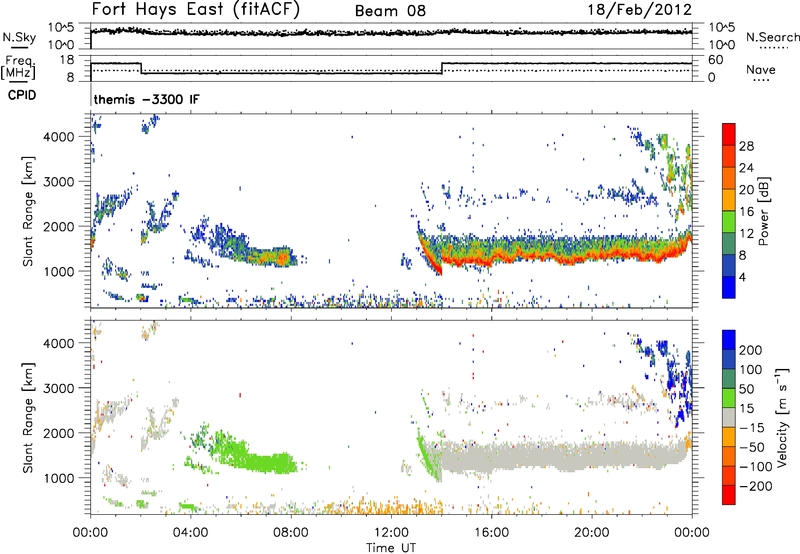Click the N.Search legend label
The height and width of the screenshot is (554, 800).
tap(772, 37)
